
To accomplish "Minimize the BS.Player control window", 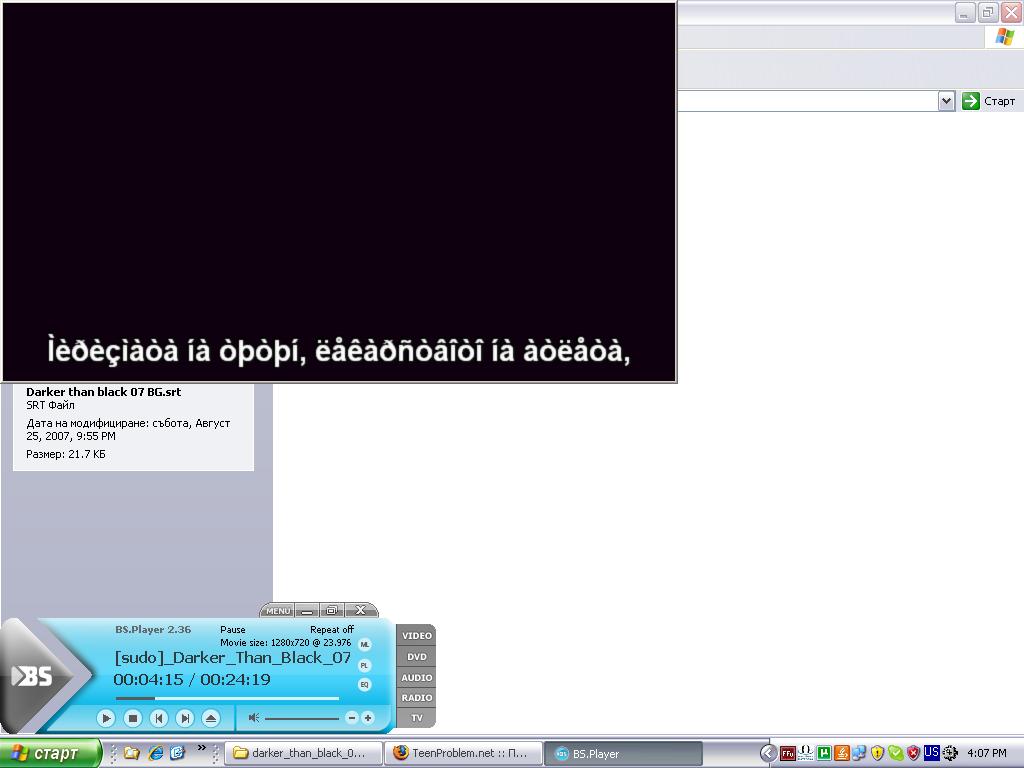I will [306, 611].
